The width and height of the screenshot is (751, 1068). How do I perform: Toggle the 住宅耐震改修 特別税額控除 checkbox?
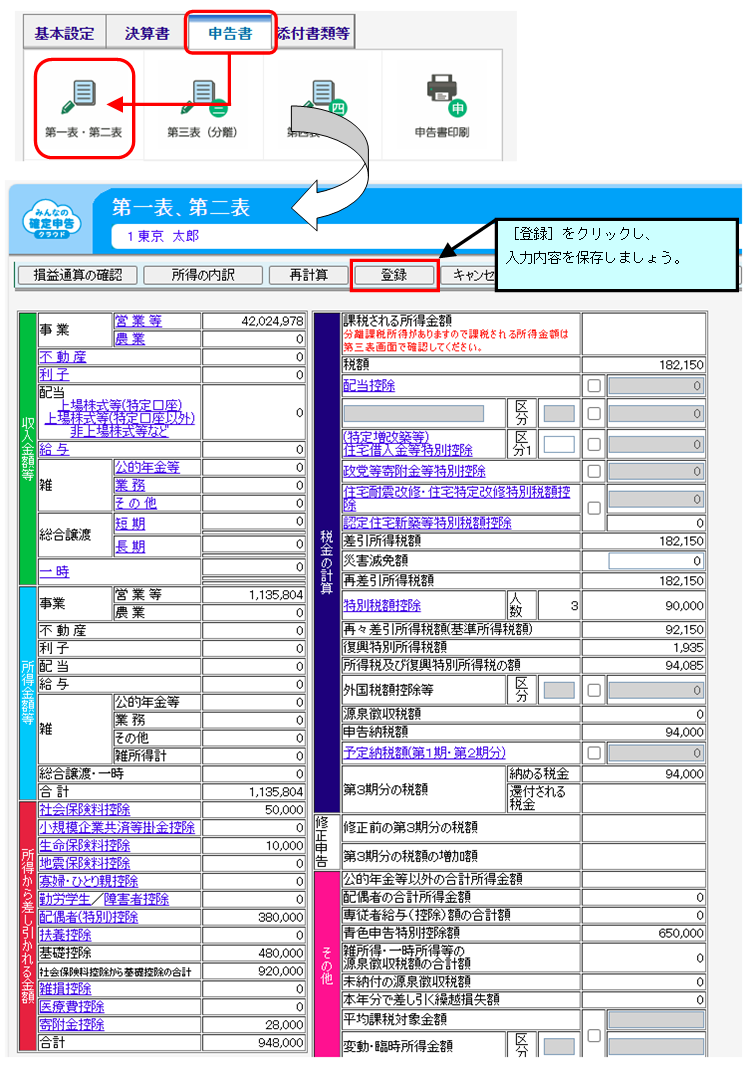pyautogui.click(x=594, y=508)
